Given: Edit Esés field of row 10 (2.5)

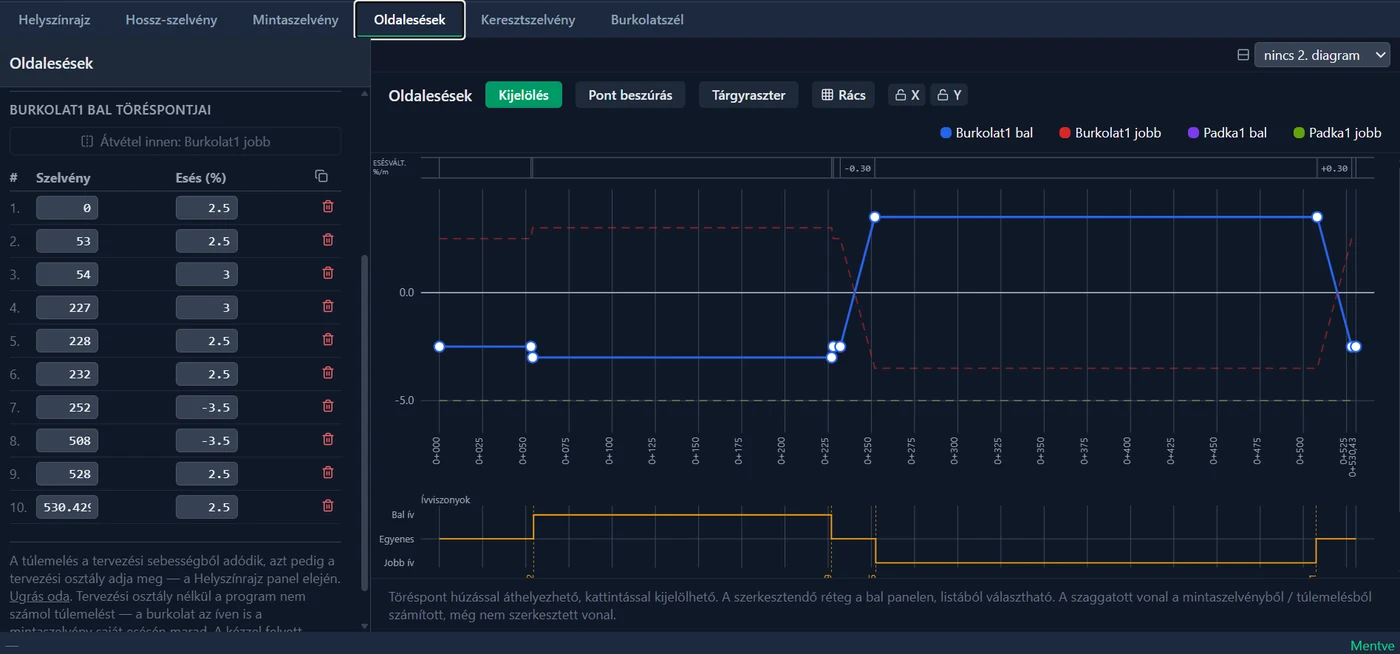Looking at the screenshot, I should coord(207,507).
